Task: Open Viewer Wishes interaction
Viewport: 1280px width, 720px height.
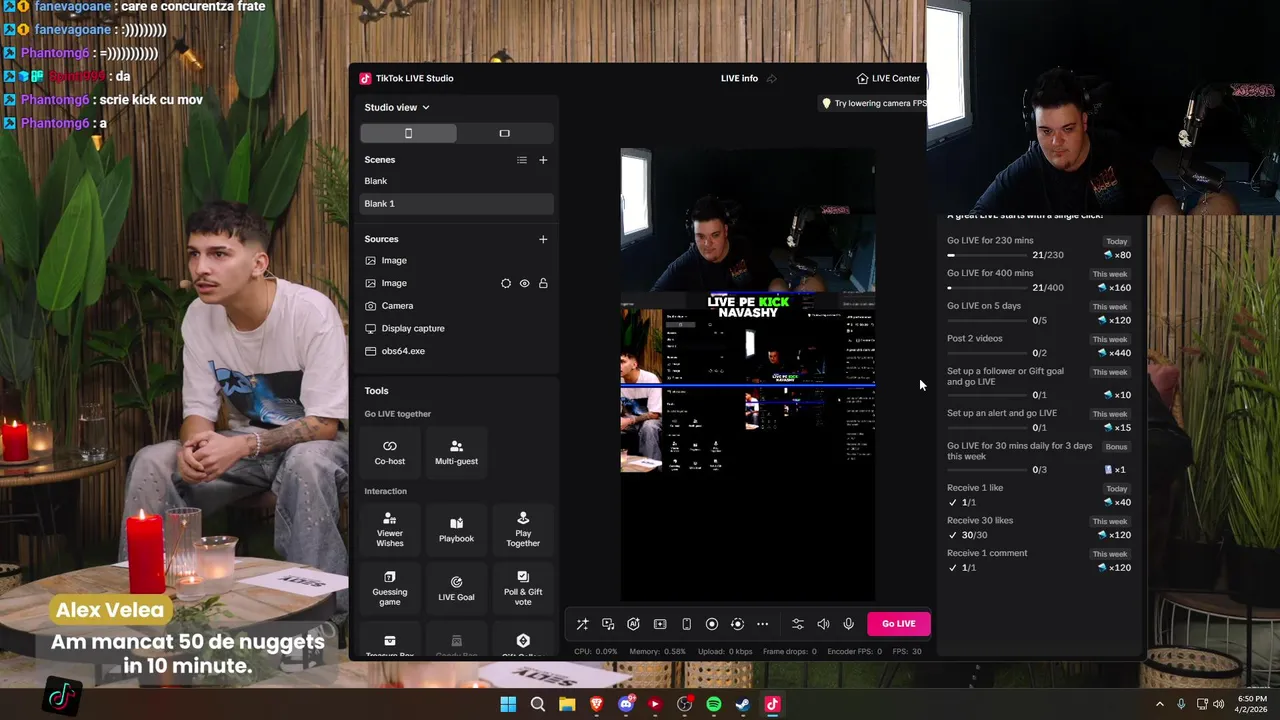Action: (x=390, y=529)
